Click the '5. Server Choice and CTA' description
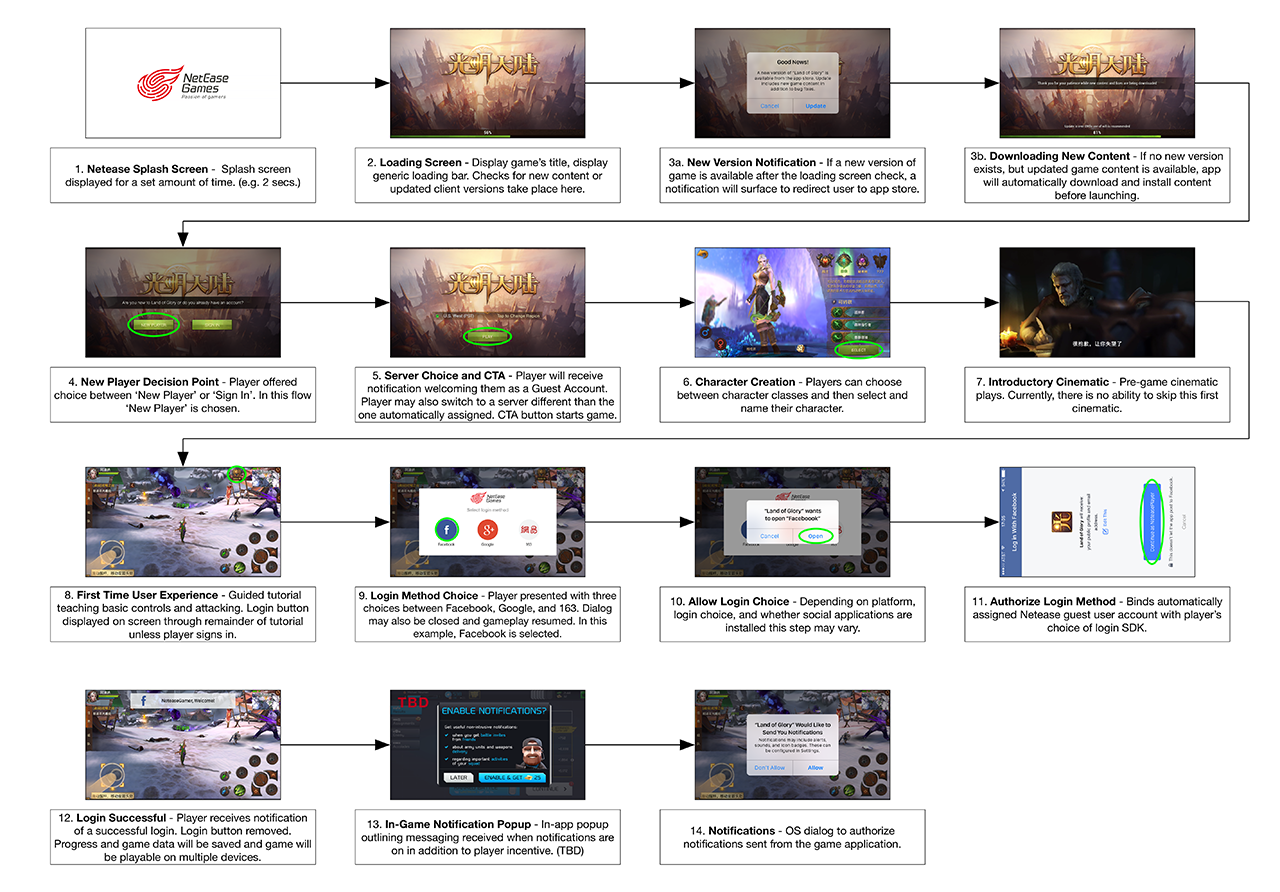 click(x=487, y=394)
